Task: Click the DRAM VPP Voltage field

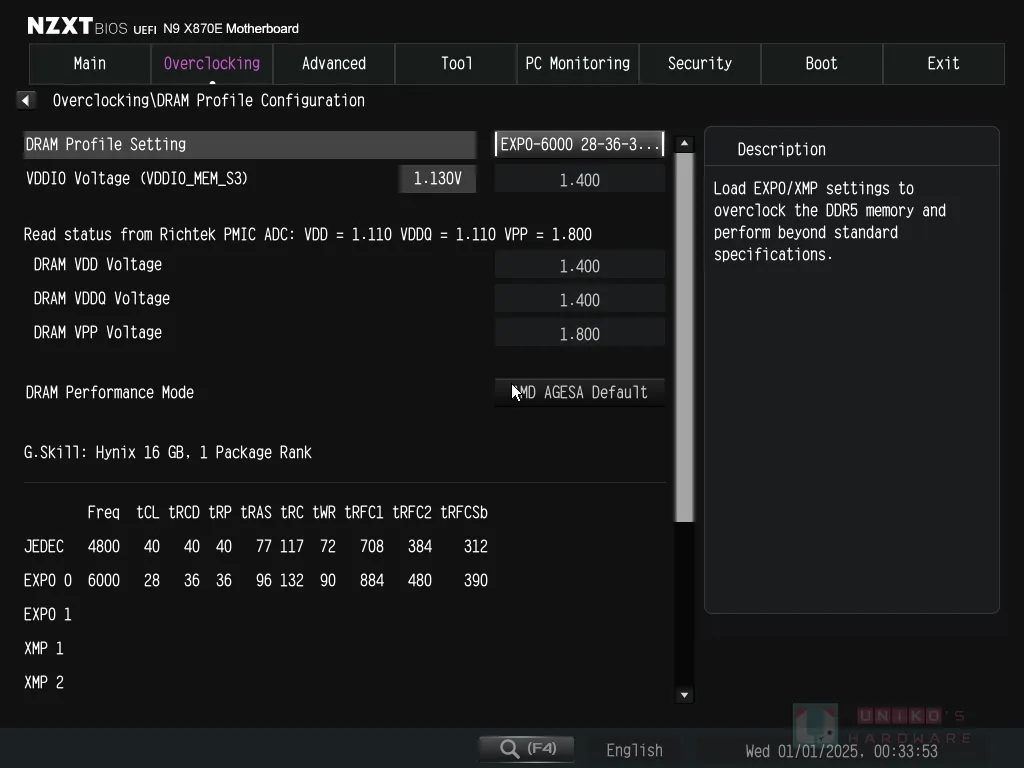Action: (x=580, y=334)
